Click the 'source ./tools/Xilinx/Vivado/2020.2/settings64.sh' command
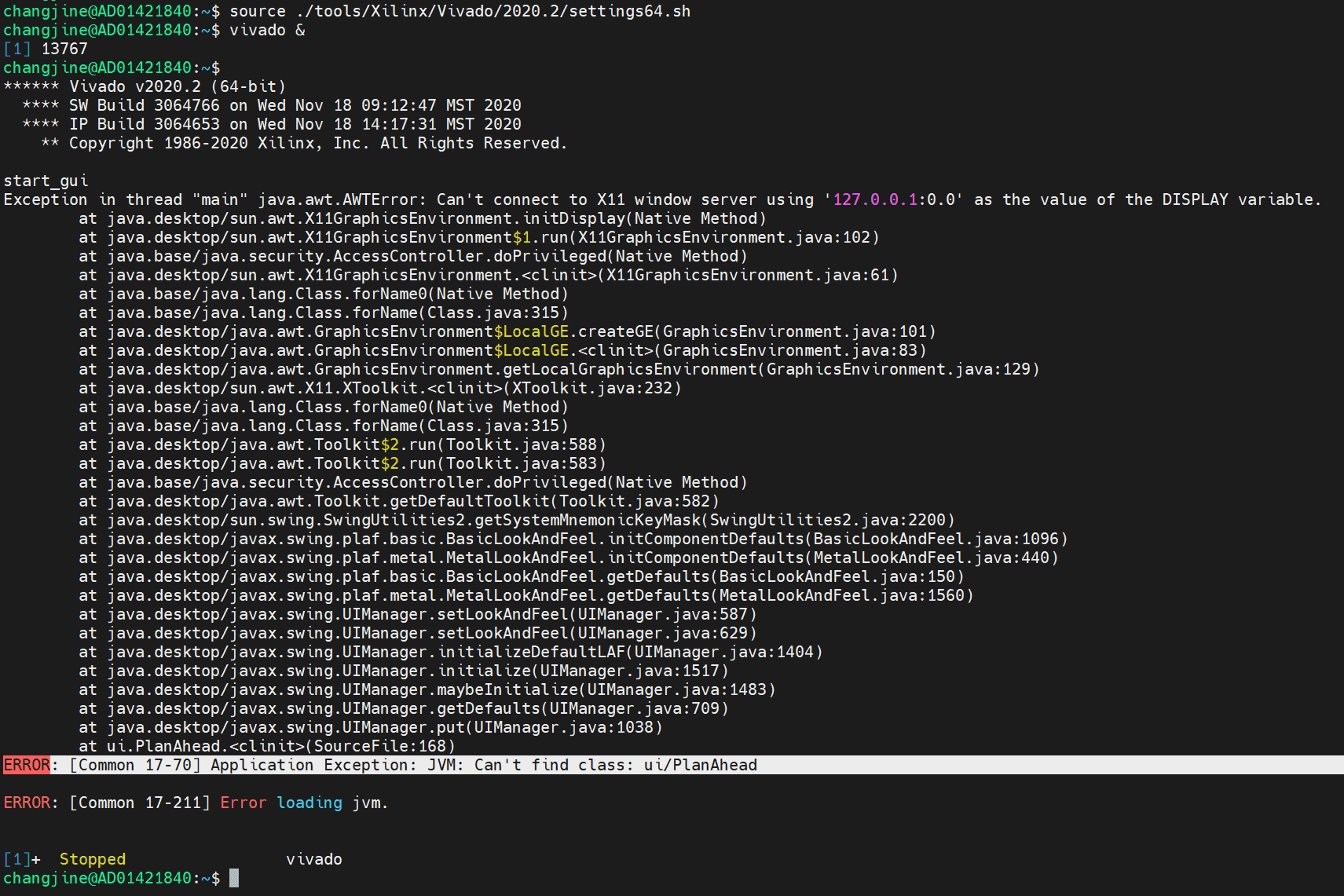This screenshot has width=1344, height=896. 460,11
